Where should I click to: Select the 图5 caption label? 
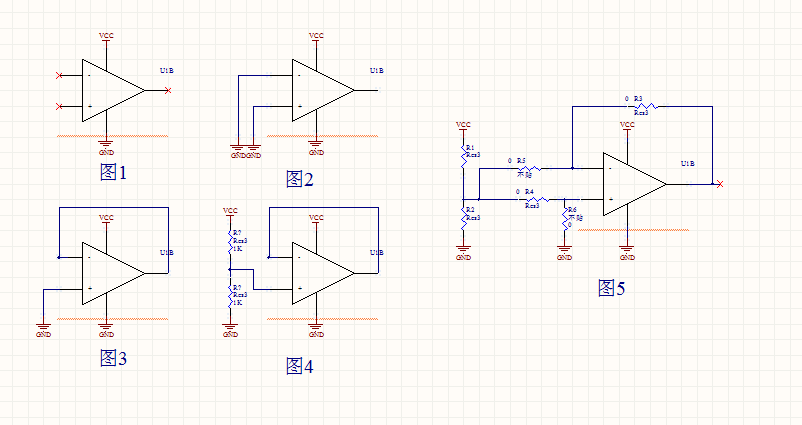pyautogui.click(x=610, y=288)
